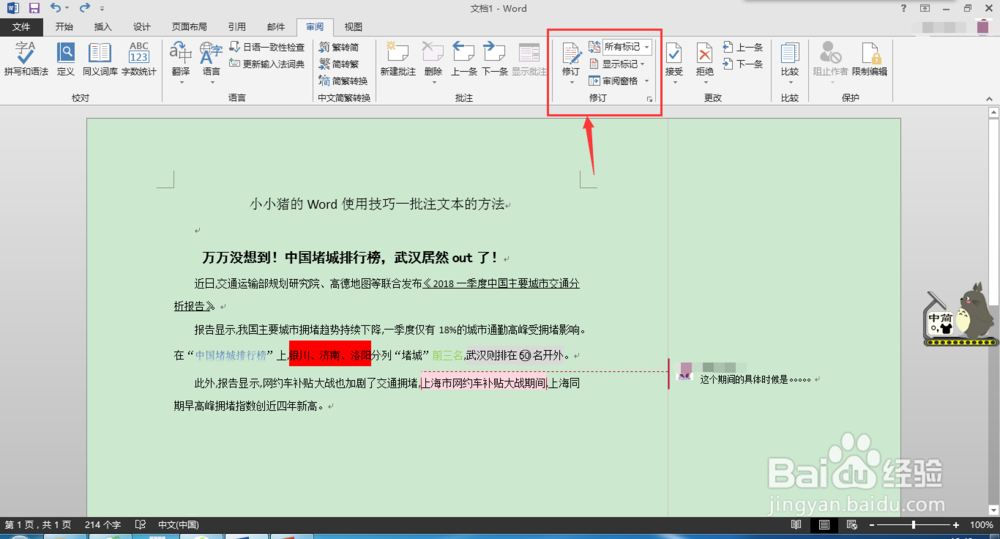Go to previous comment (上一条)

click(464, 59)
